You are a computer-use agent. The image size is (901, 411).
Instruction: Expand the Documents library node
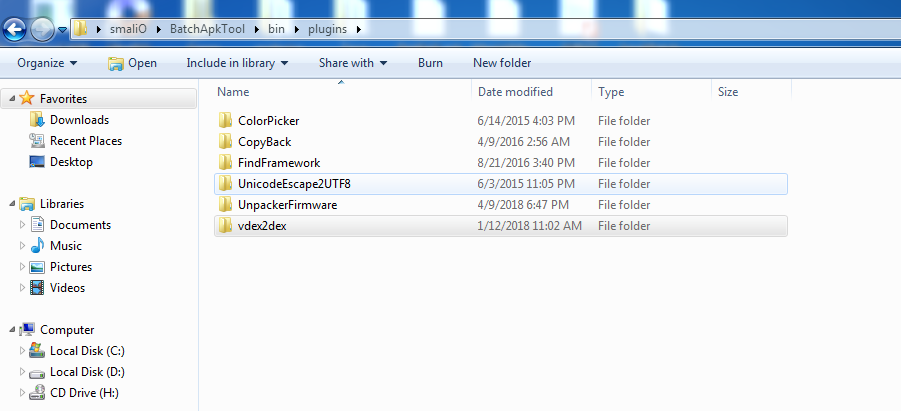point(23,225)
